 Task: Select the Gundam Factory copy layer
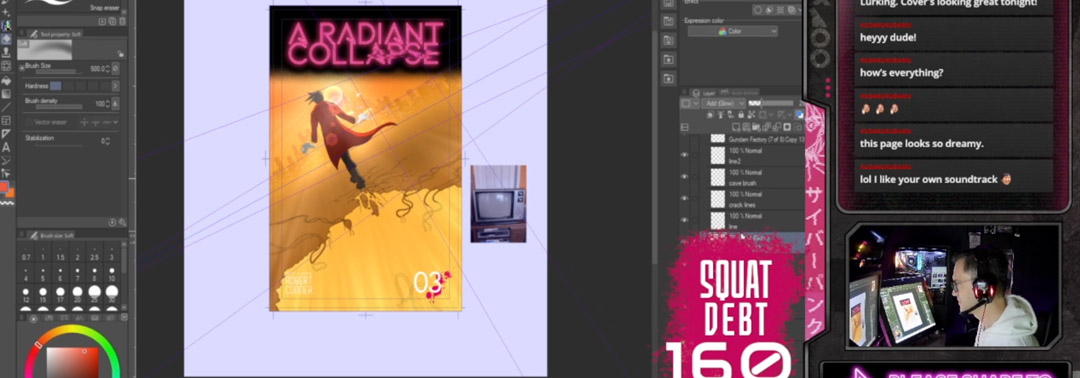tap(758, 139)
